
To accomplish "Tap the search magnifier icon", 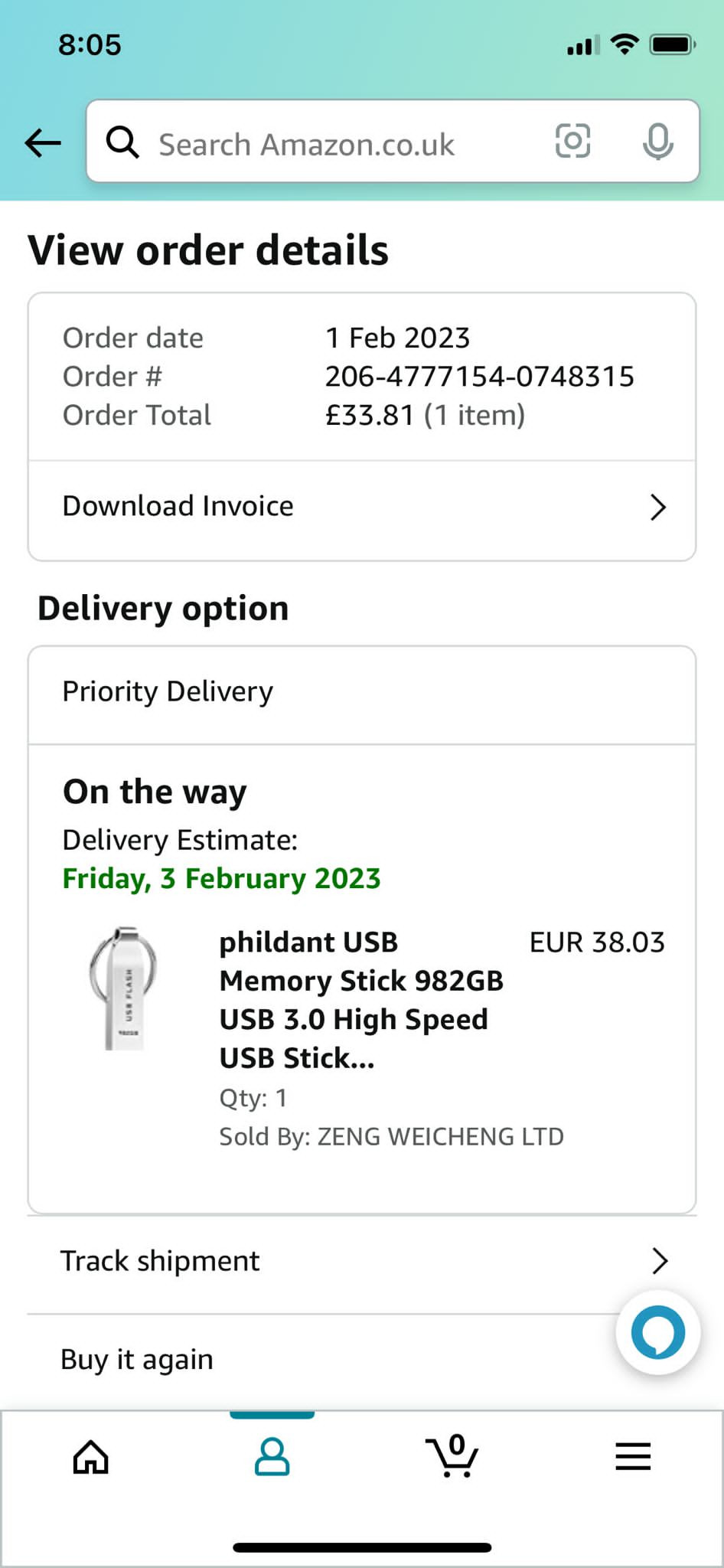I will coord(122,142).
